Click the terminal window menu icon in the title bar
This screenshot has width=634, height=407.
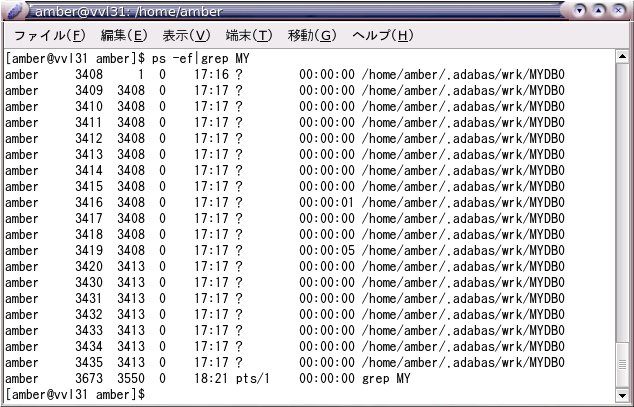coord(15,11)
